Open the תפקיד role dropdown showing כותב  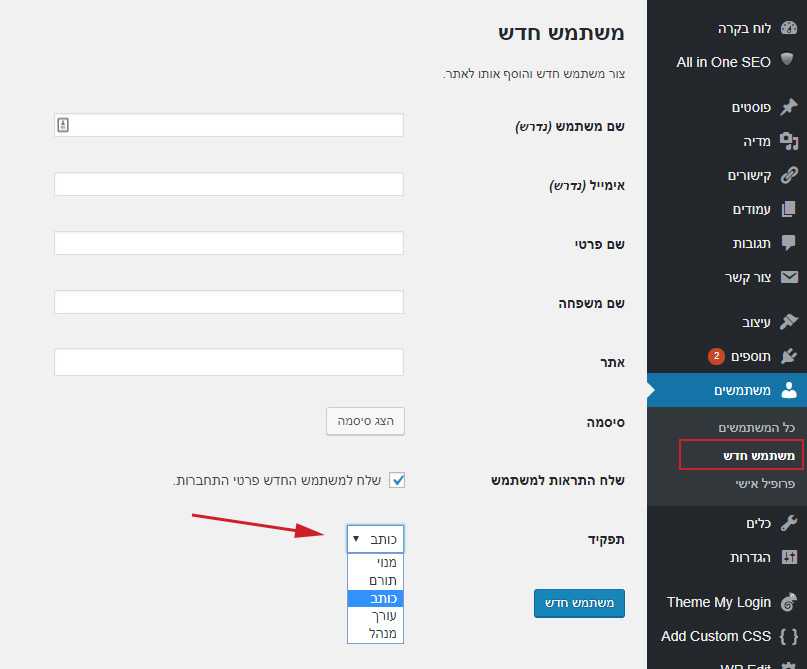[x=375, y=539]
